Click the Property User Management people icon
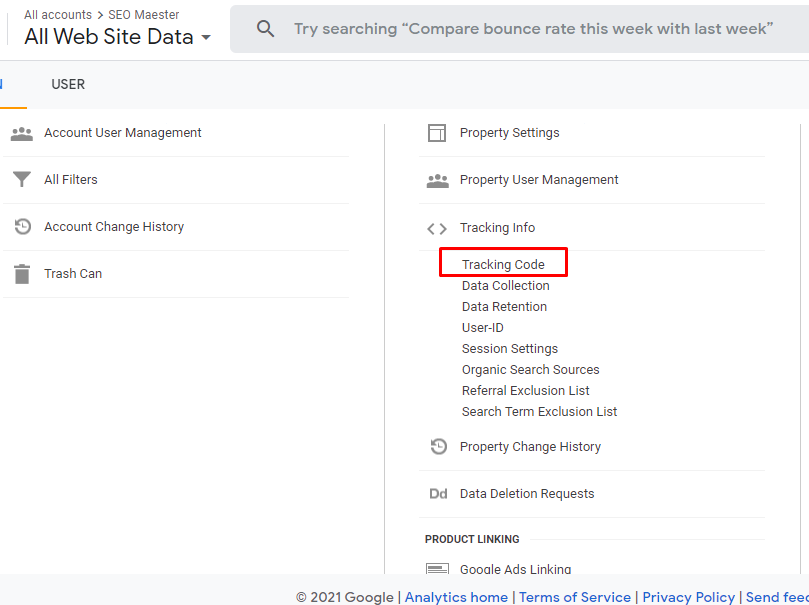The width and height of the screenshot is (809, 605). click(438, 181)
